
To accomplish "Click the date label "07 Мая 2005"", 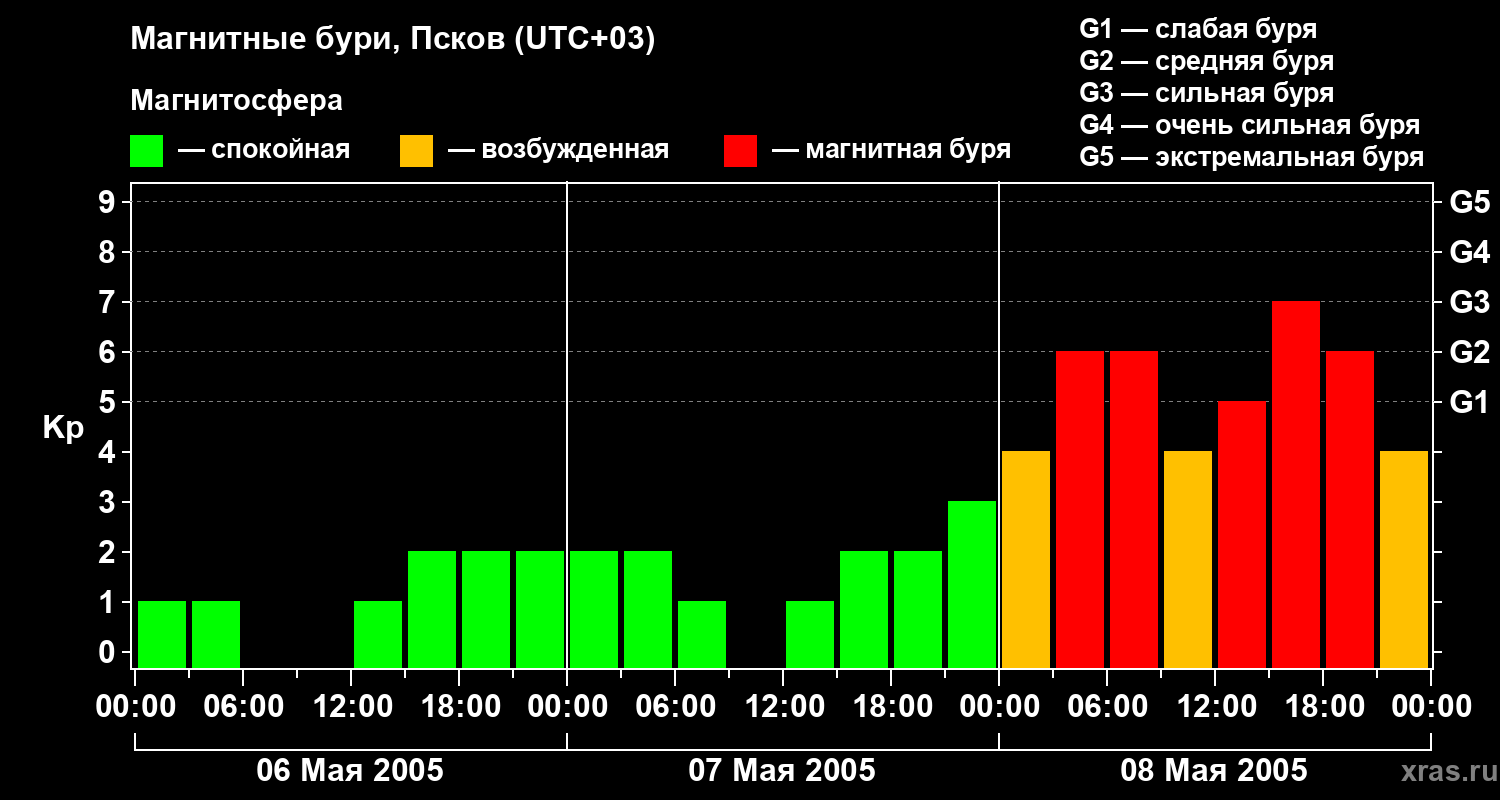I will click(x=782, y=770).
